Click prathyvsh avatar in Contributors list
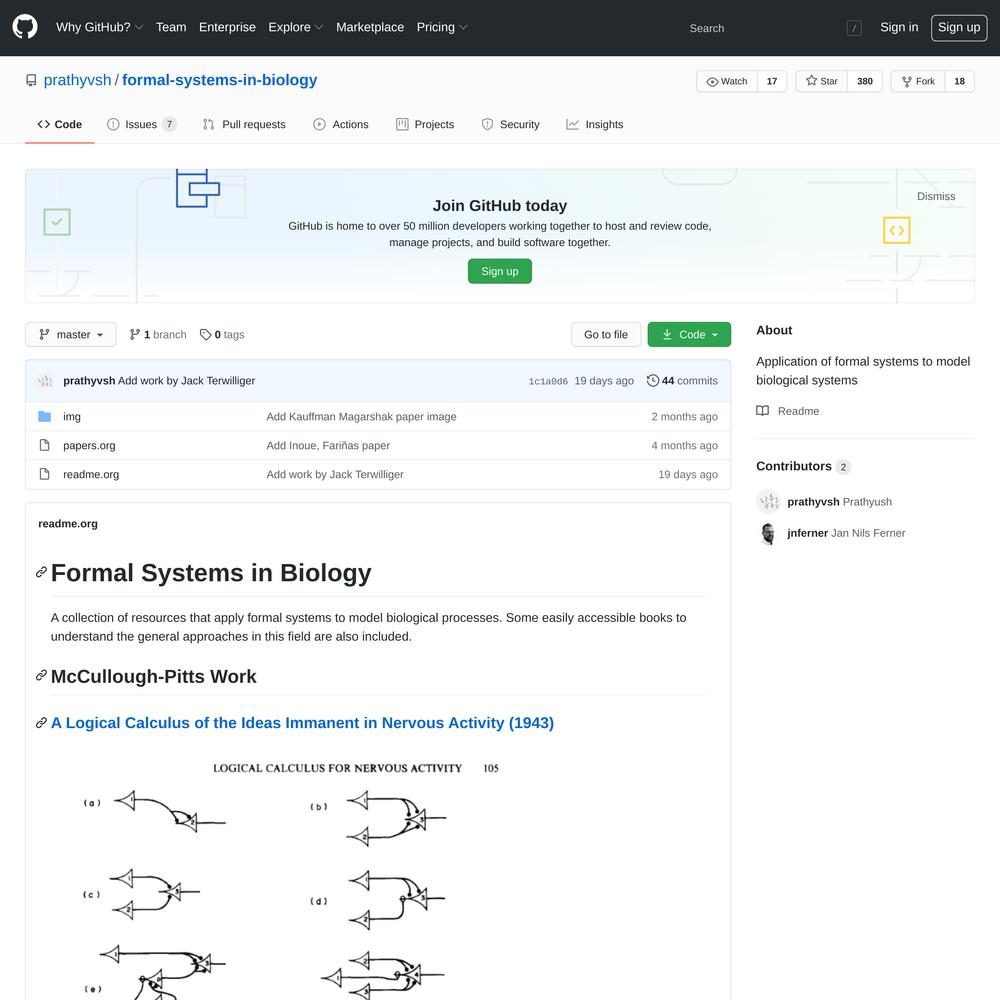This screenshot has width=1000, height=1000. point(768,501)
